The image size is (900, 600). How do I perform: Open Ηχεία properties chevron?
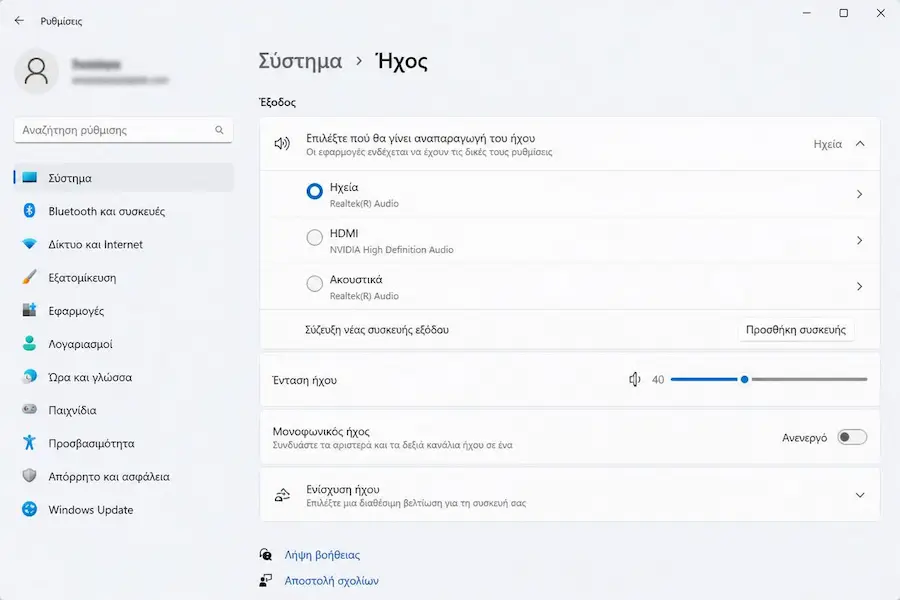click(x=859, y=194)
